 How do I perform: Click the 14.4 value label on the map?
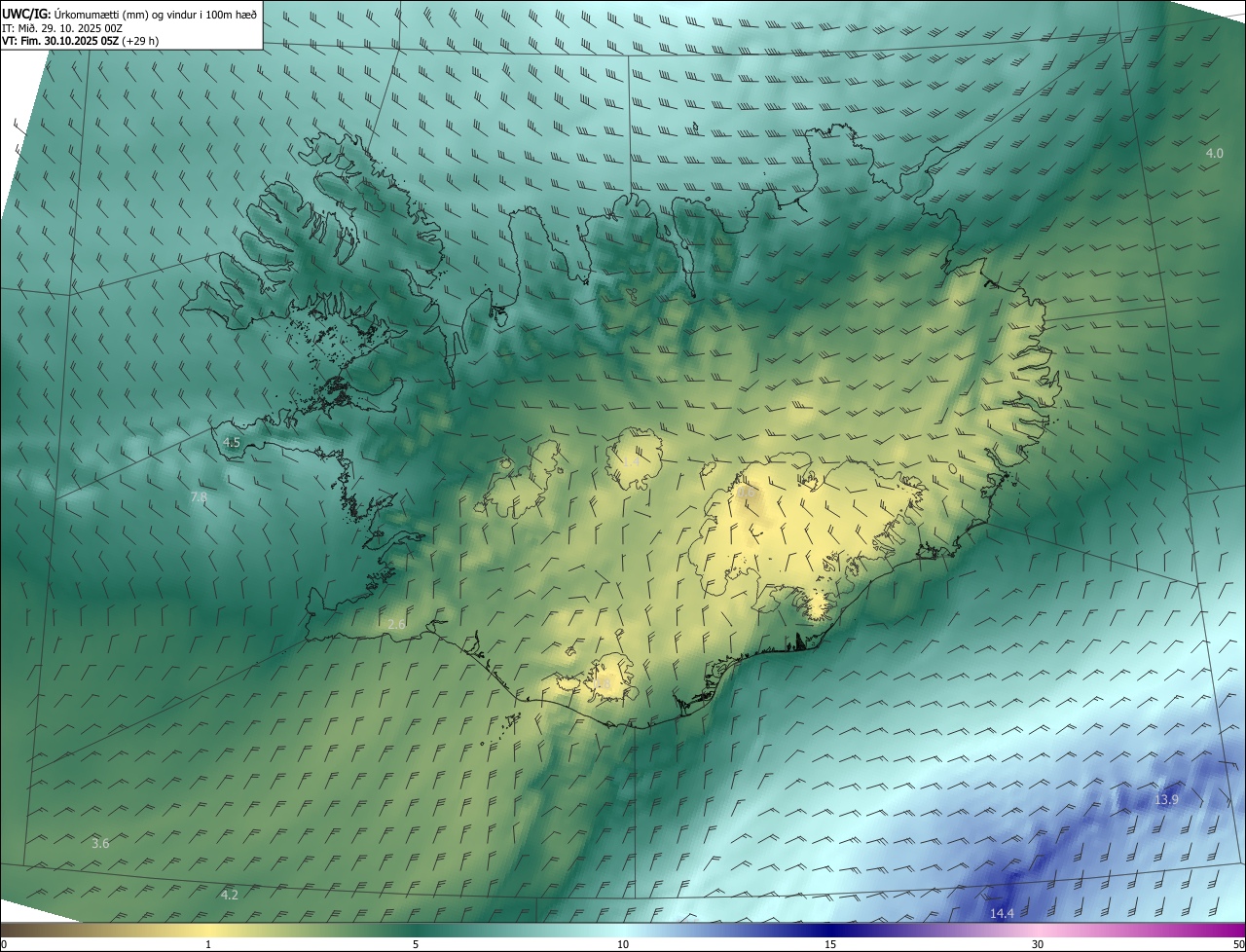click(1002, 913)
